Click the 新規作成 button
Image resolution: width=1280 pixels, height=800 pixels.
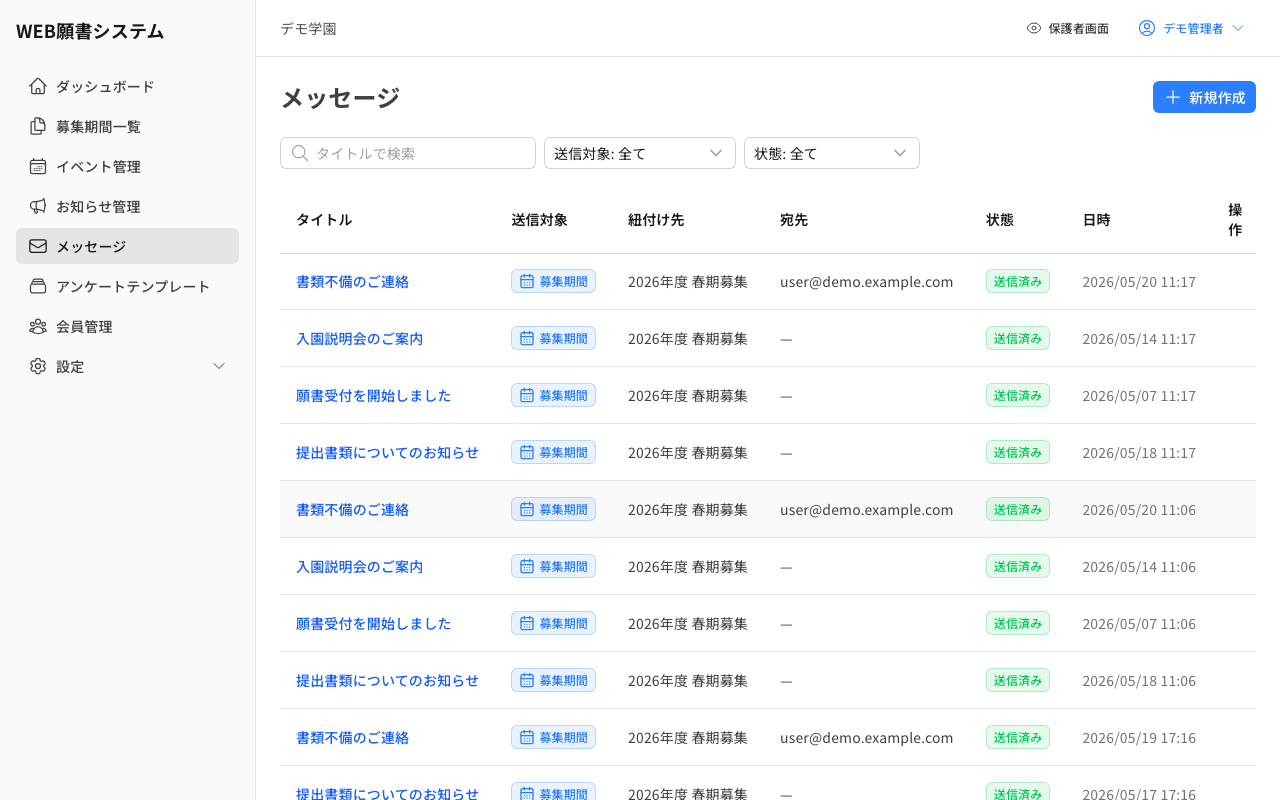click(x=1204, y=97)
